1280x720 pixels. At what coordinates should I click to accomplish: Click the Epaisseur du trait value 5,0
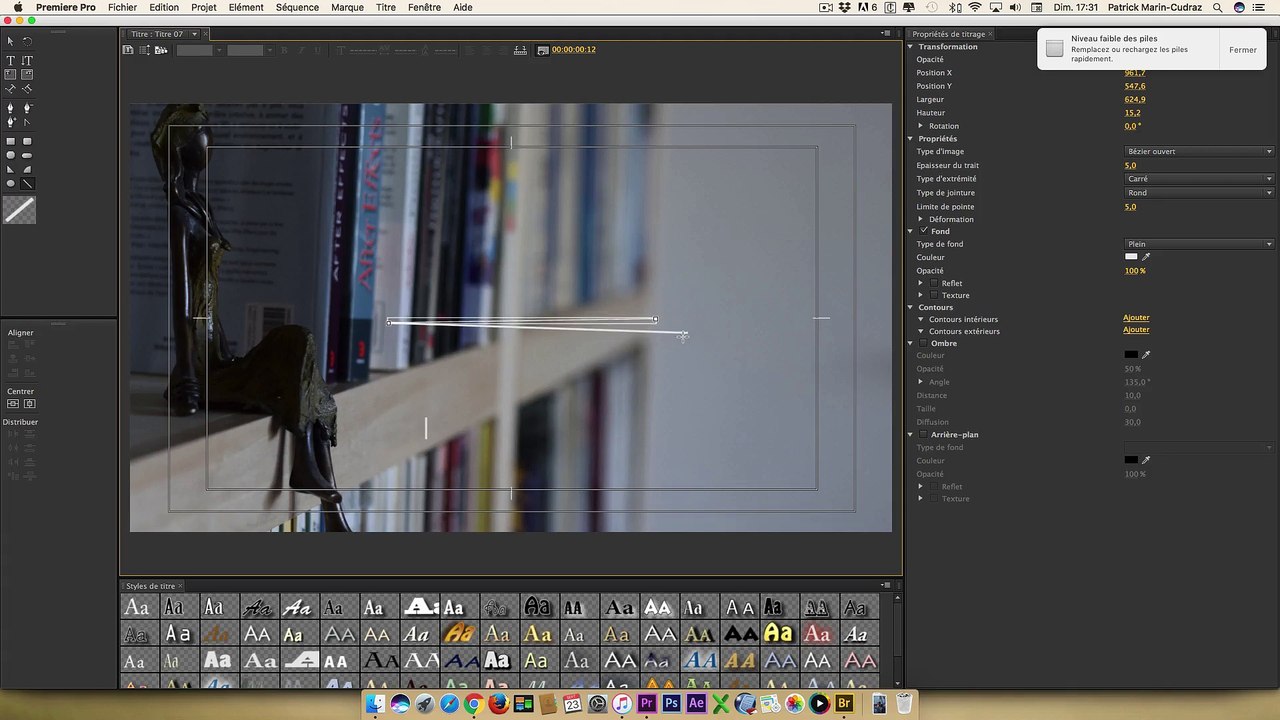1130,166
